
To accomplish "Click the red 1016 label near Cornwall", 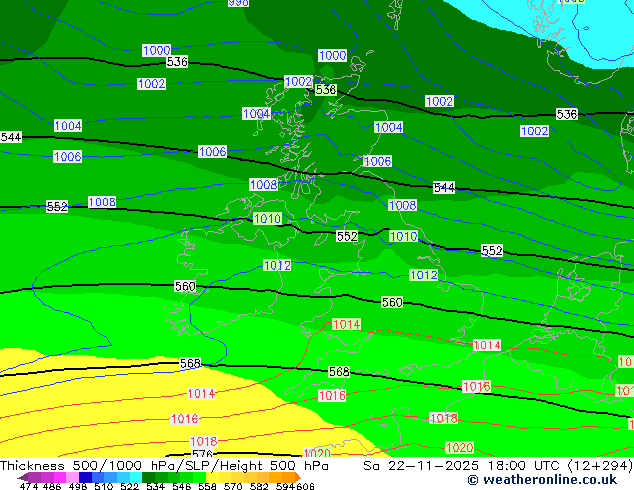I will [332, 395].
